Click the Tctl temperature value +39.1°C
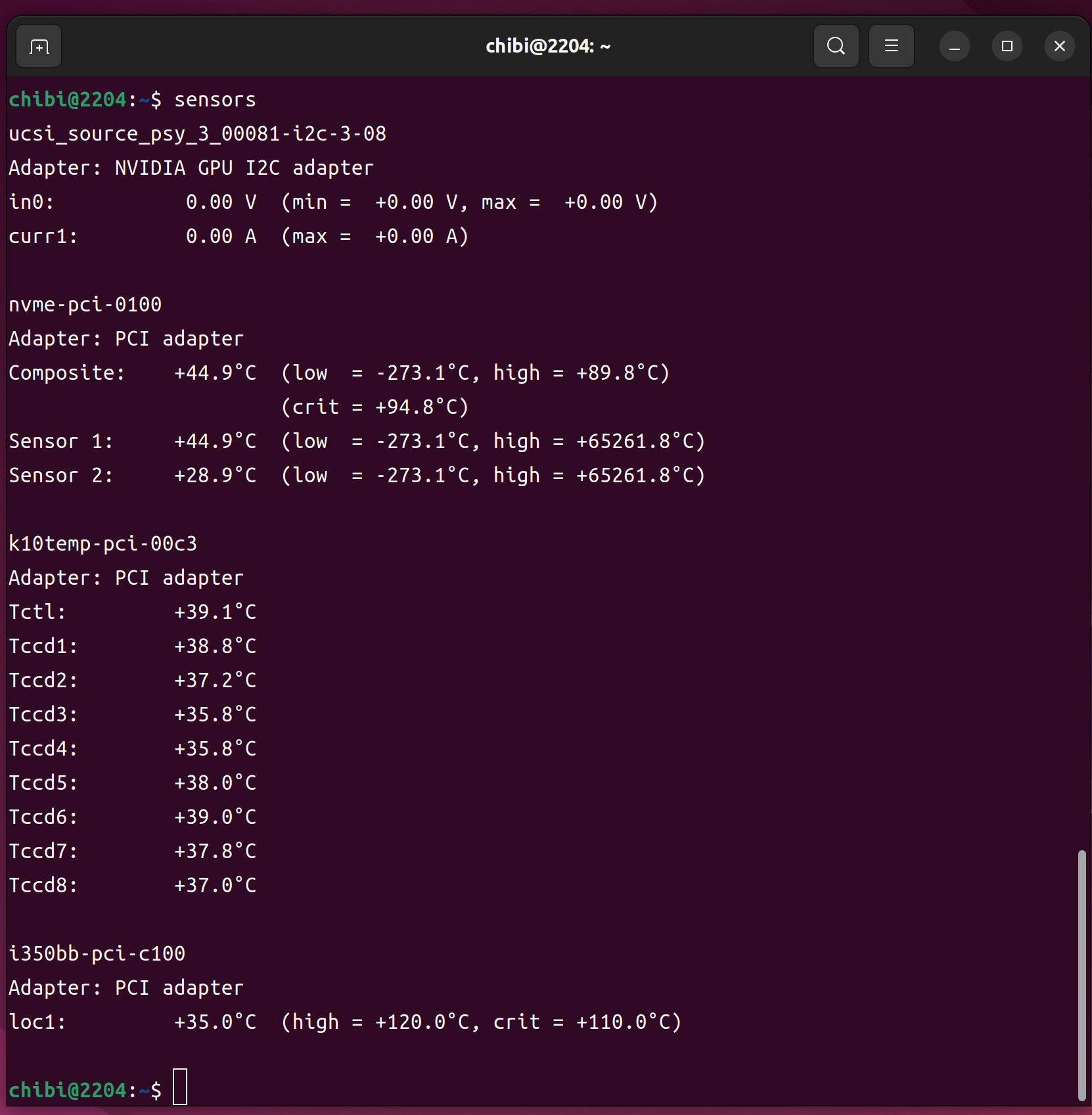 tap(215, 612)
